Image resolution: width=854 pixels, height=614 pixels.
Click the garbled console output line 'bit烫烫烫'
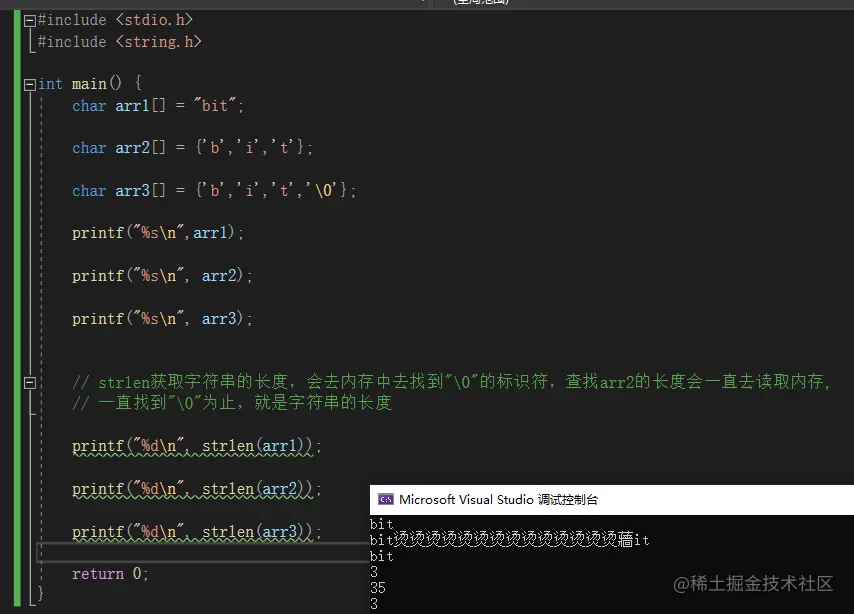(x=509, y=540)
